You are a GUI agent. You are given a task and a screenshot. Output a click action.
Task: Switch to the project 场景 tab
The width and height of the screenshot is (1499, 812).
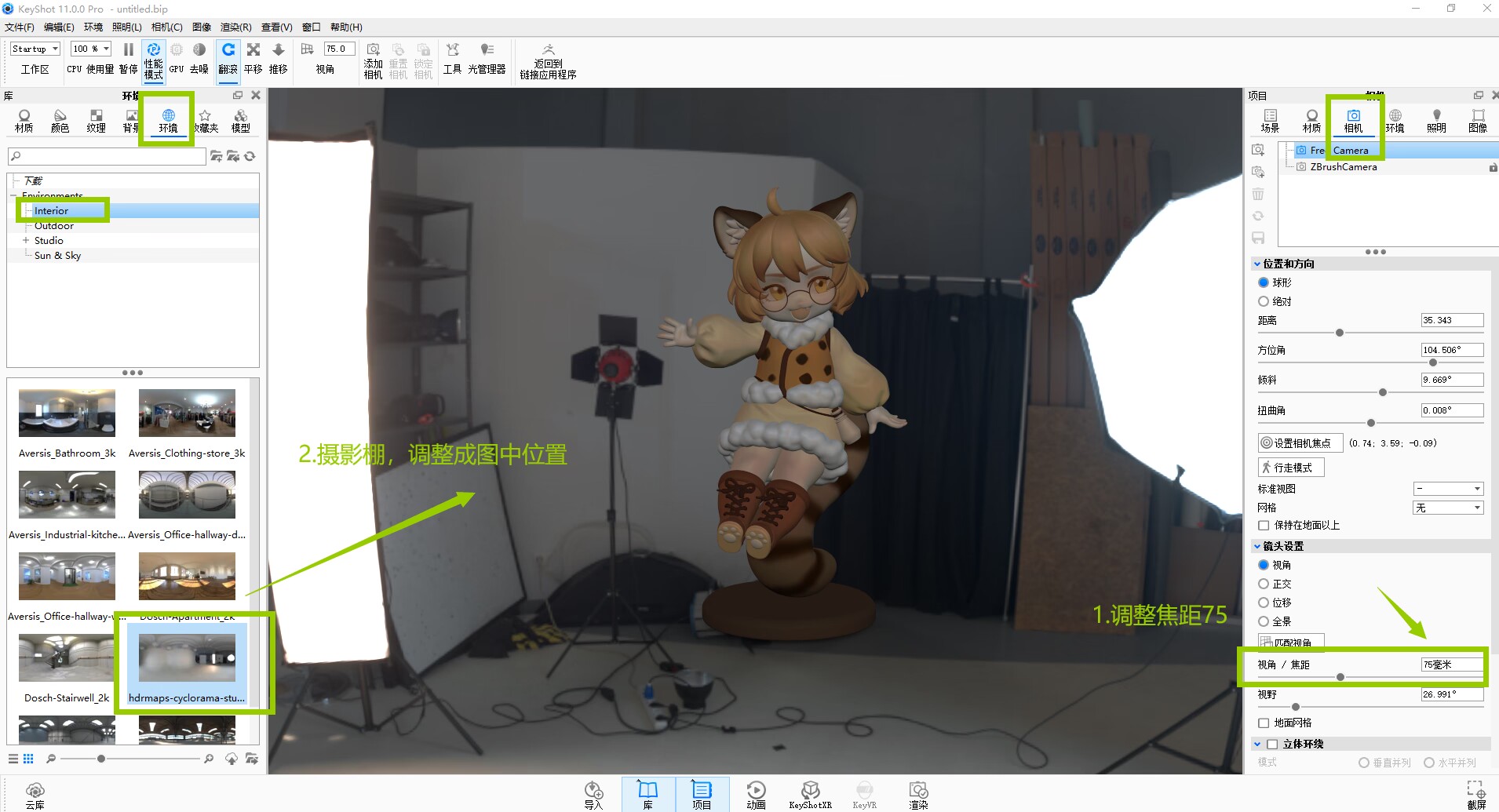[x=1270, y=121]
